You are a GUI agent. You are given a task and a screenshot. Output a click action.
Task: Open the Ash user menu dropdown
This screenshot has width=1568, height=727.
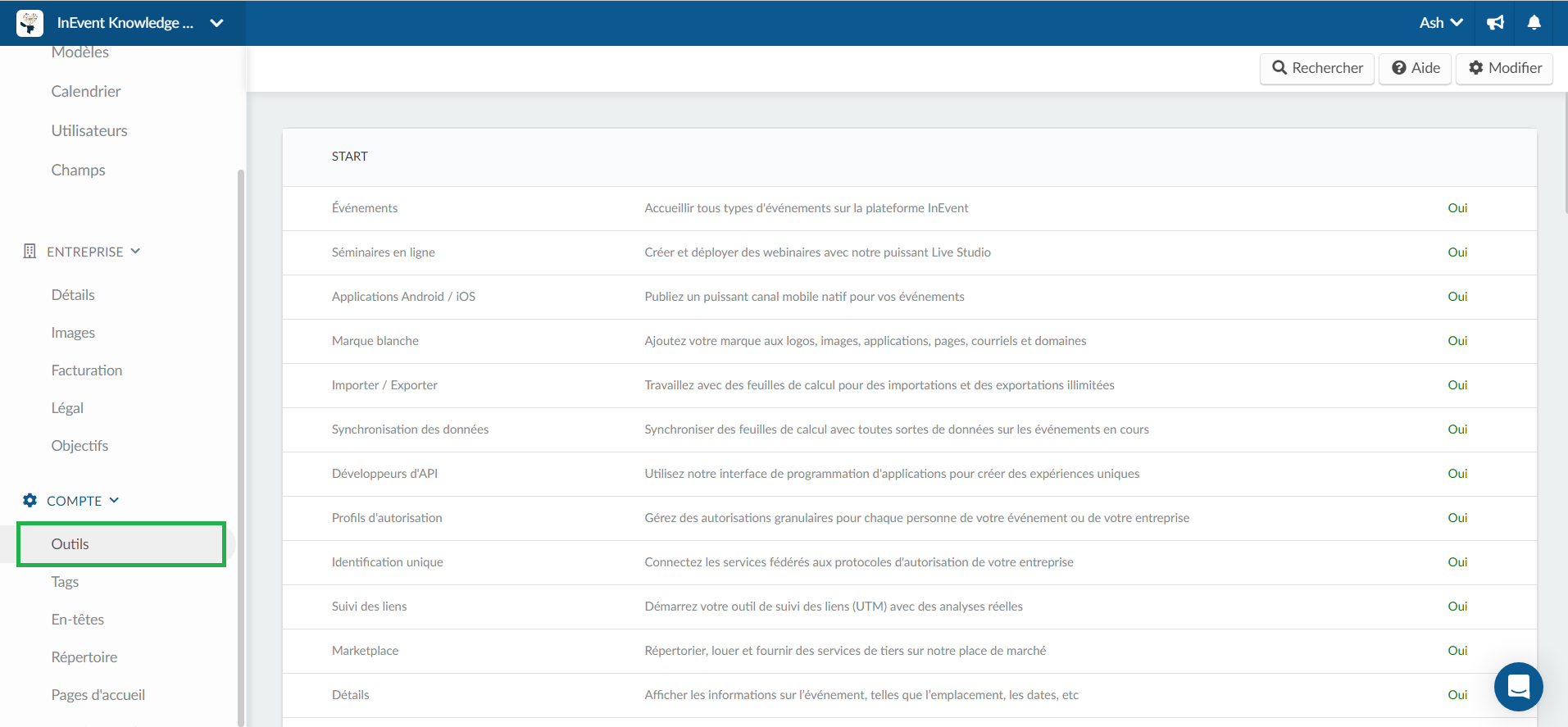tap(1441, 23)
